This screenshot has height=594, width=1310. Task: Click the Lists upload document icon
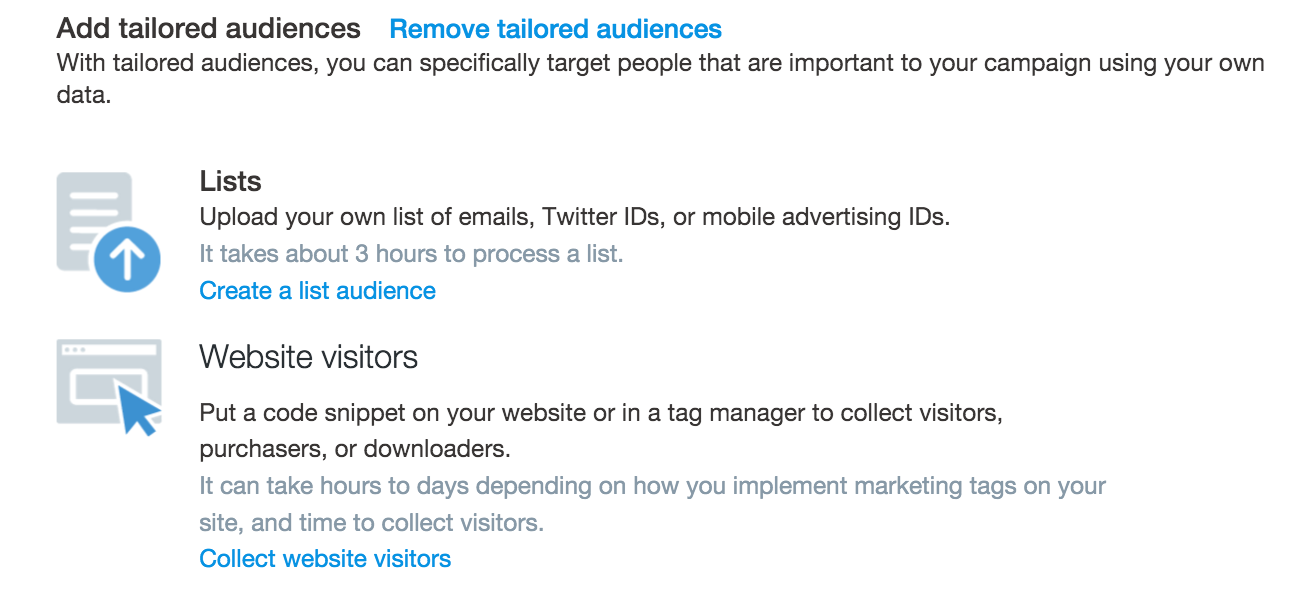108,231
